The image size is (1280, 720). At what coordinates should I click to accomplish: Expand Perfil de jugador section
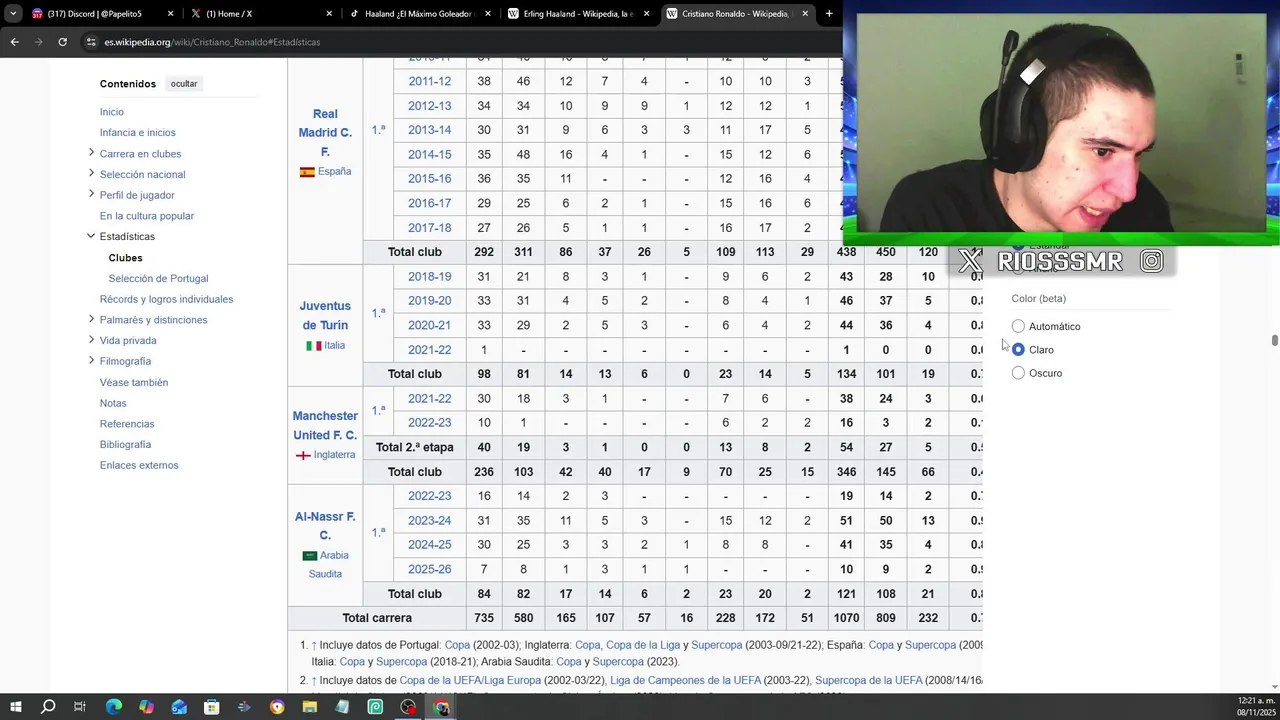point(91,194)
